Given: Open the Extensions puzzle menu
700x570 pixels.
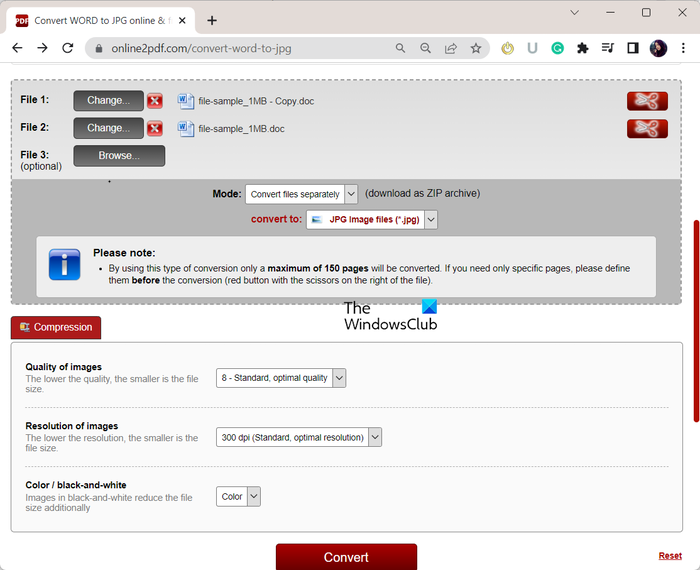Looking at the screenshot, I should click(583, 48).
